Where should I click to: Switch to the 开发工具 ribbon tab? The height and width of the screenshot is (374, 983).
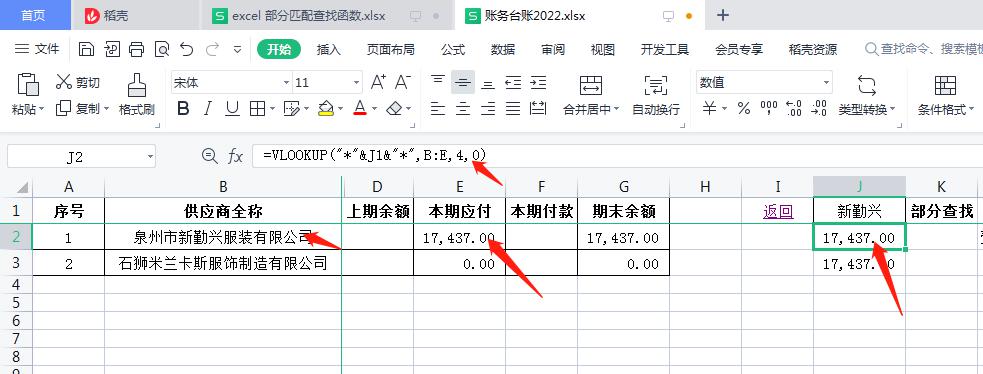[665, 49]
